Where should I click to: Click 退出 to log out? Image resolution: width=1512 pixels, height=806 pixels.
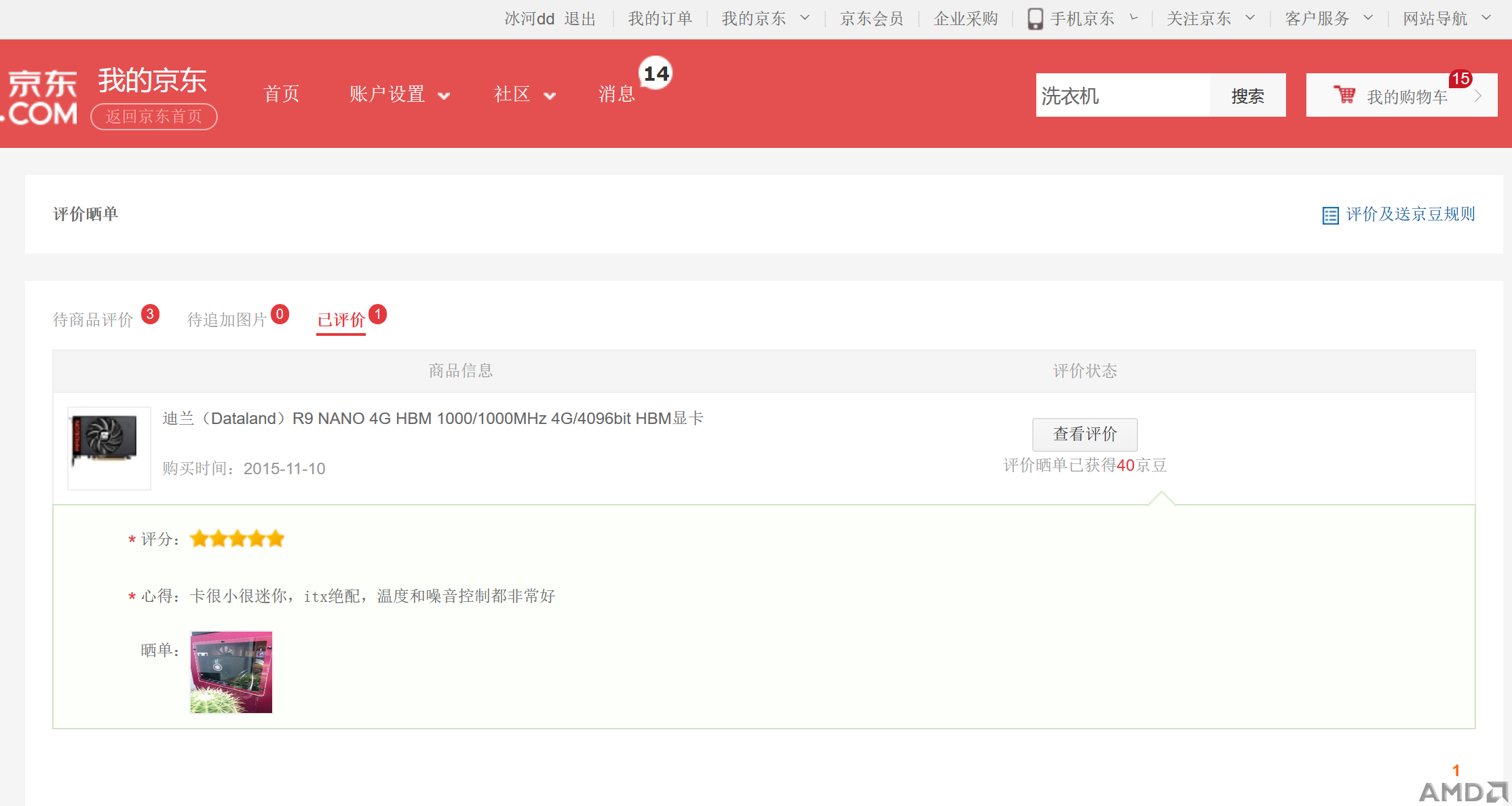(580, 19)
